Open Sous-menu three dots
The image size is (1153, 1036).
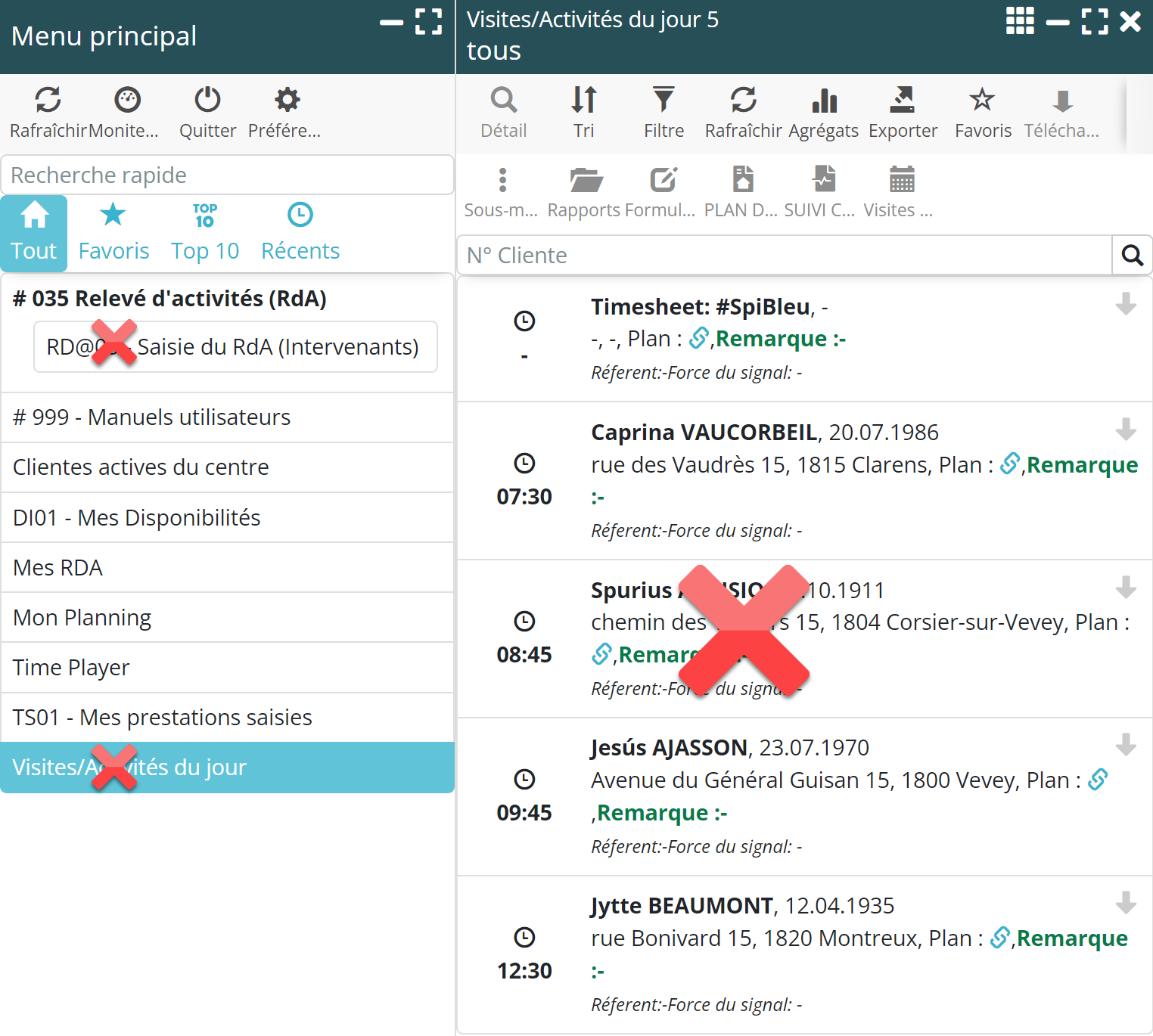click(x=502, y=180)
